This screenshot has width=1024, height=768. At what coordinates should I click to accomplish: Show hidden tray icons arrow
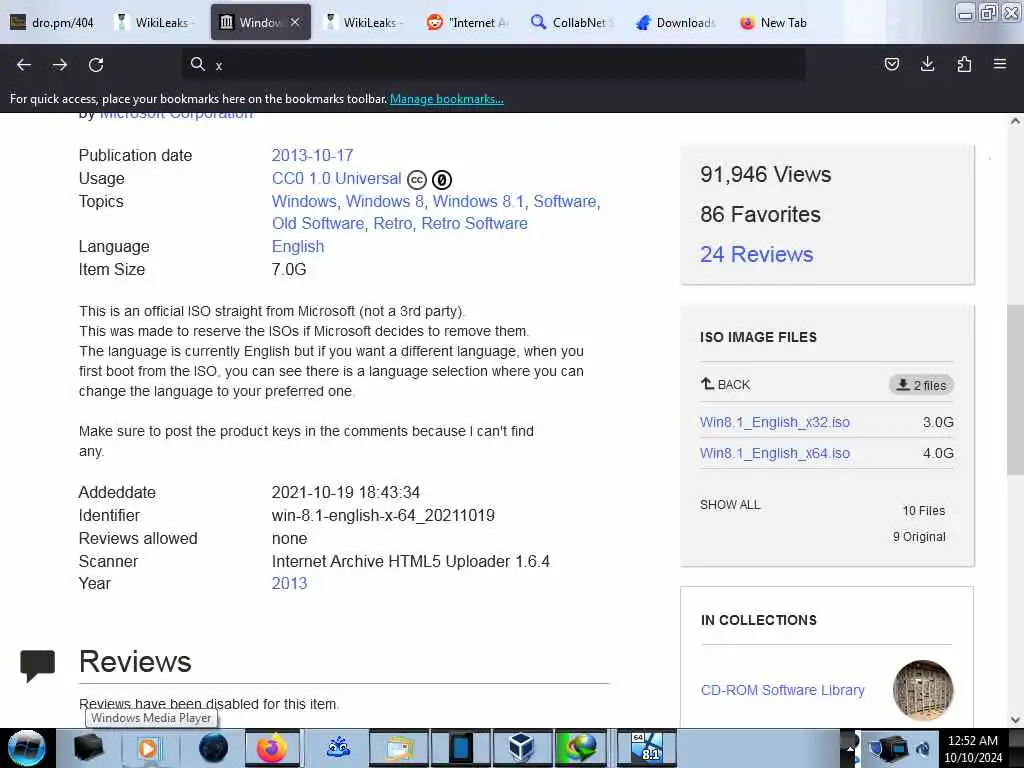[849, 748]
